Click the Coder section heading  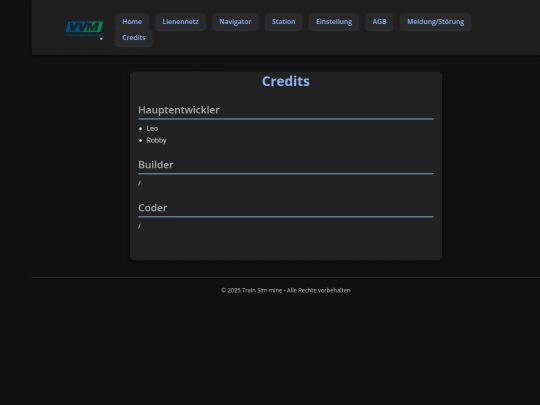(153, 208)
